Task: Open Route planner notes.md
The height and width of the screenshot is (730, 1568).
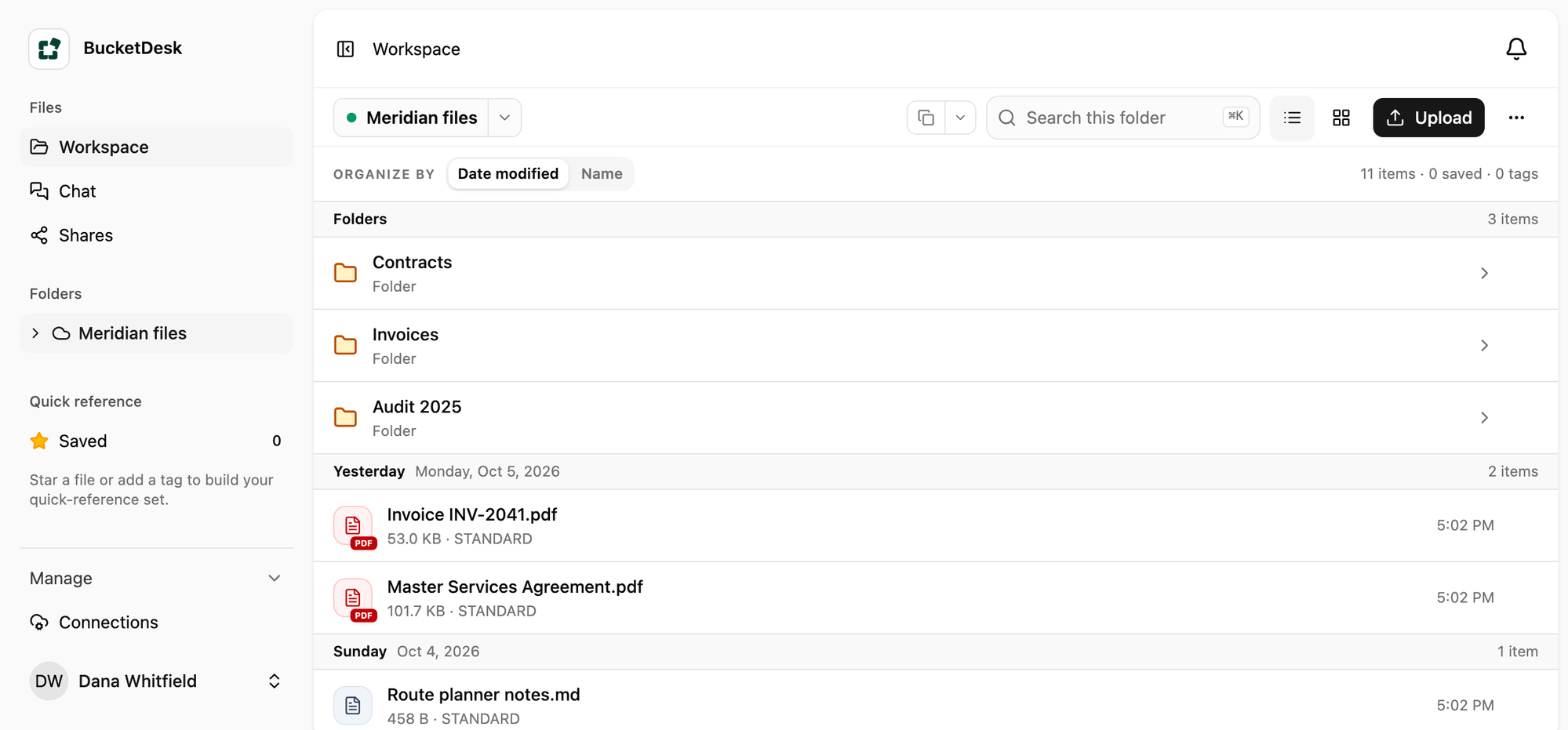Action: coord(936,701)
